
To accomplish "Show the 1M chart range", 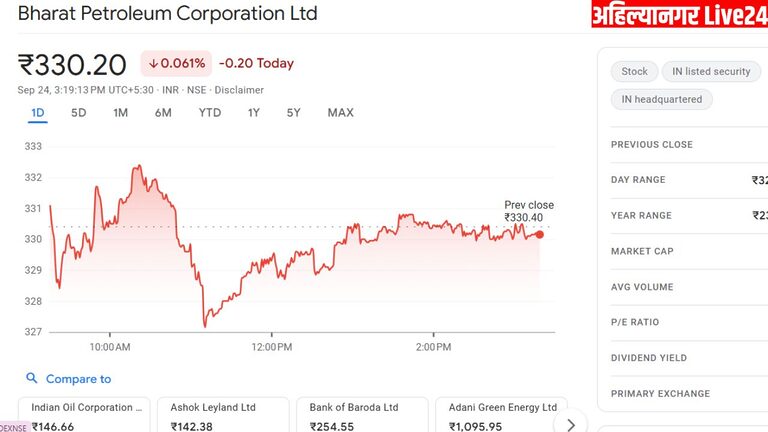I will 121,113.
